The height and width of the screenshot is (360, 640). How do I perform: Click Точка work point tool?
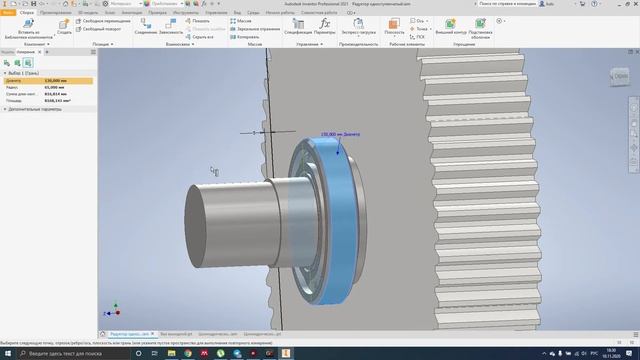coord(418,29)
